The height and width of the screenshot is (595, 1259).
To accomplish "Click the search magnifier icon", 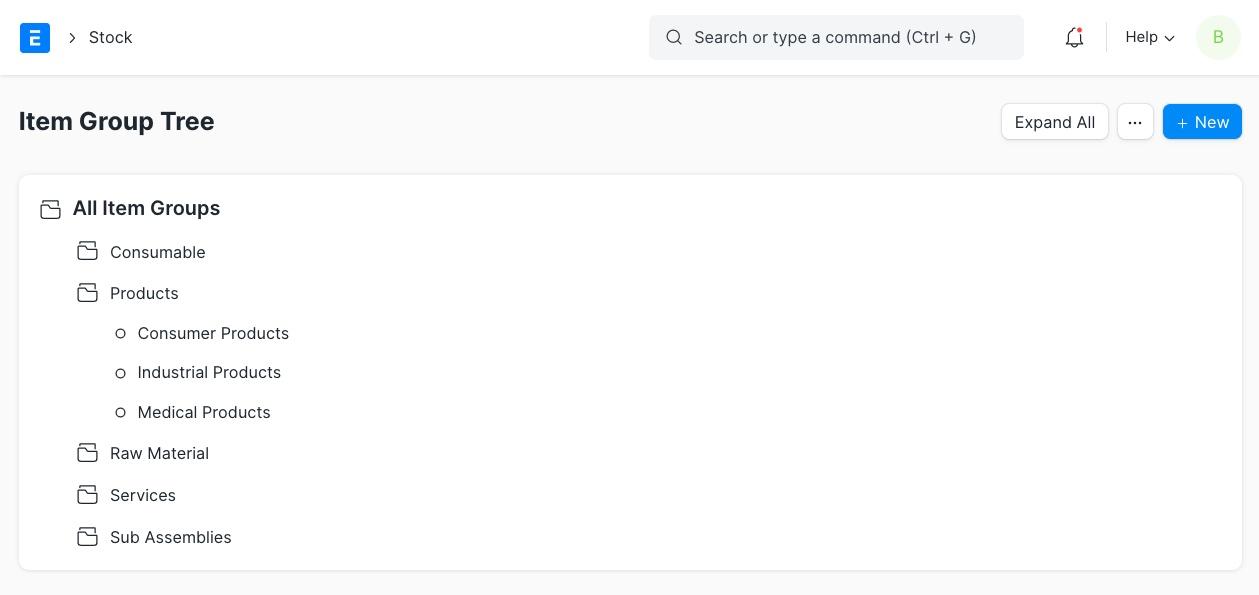I will (x=674, y=37).
